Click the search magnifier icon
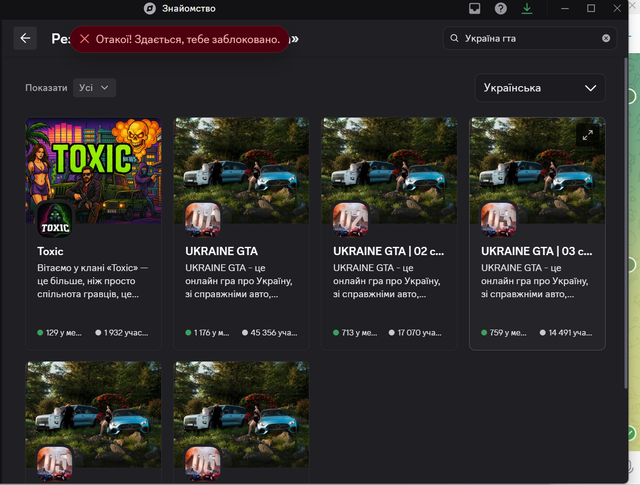The image size is (640, 485). [x=454, y=38]
